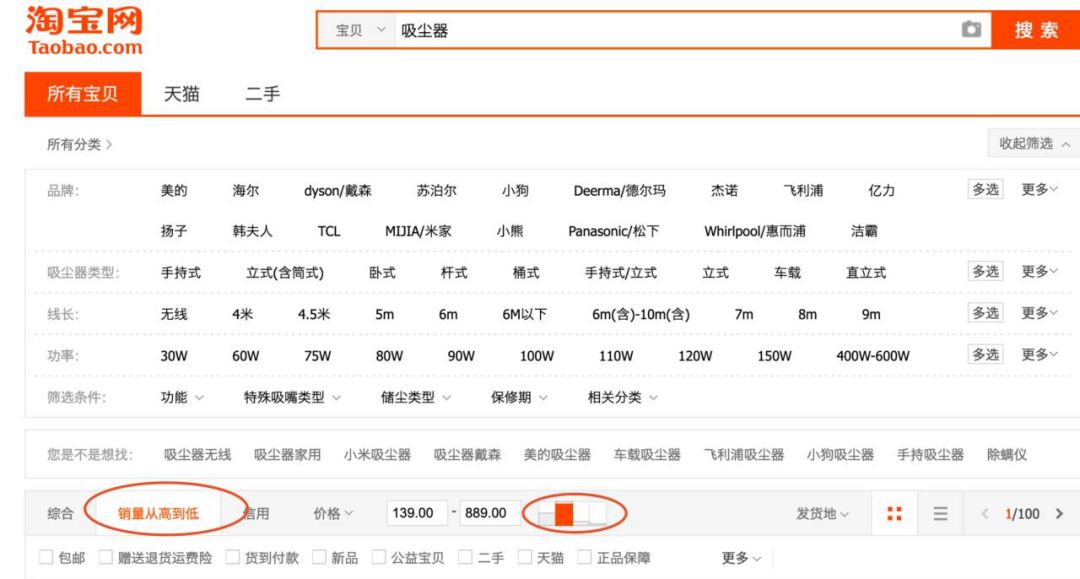Image resolution: width=1080 pixels, height=579 pixels.
Task: Go to previous results page arrow
Action: (x=985, y=514)
